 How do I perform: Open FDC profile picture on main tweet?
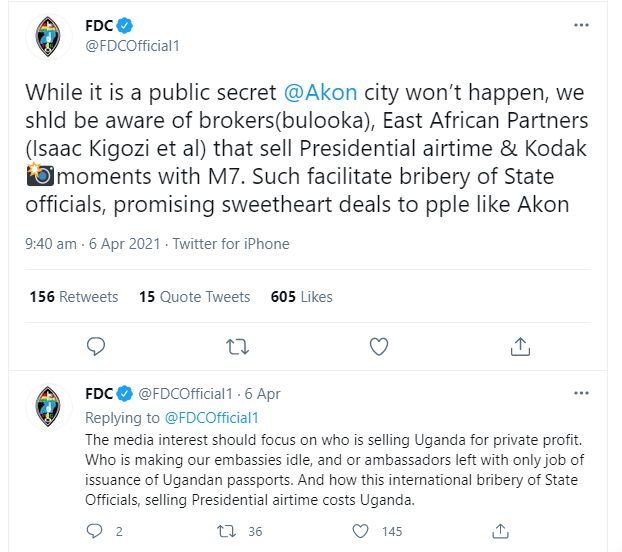pyautogui.click(x=48, y=36)
